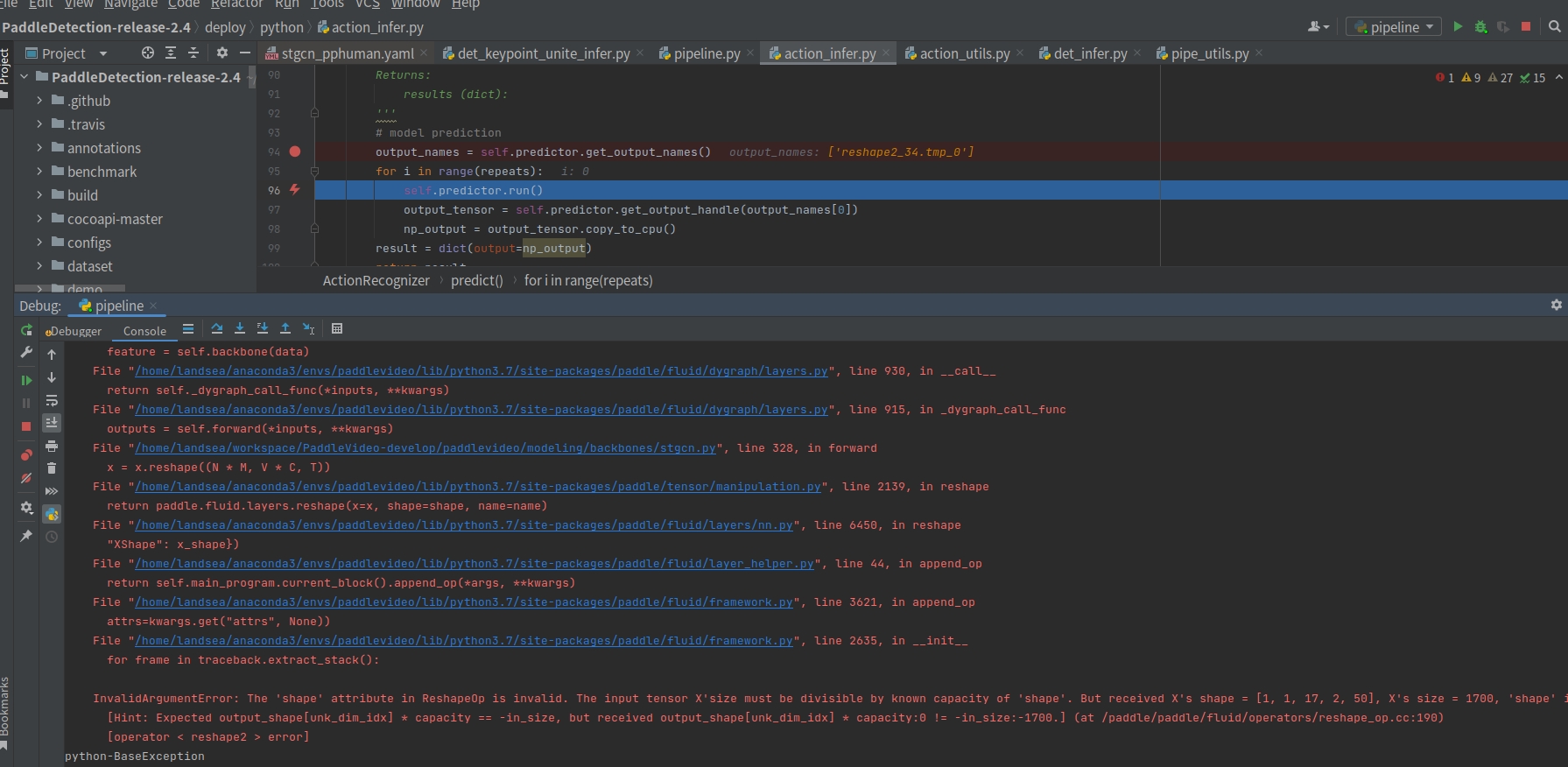
Task: Run pipeline with green play button
Action: pyautogui.click(x=1458, y=26)
